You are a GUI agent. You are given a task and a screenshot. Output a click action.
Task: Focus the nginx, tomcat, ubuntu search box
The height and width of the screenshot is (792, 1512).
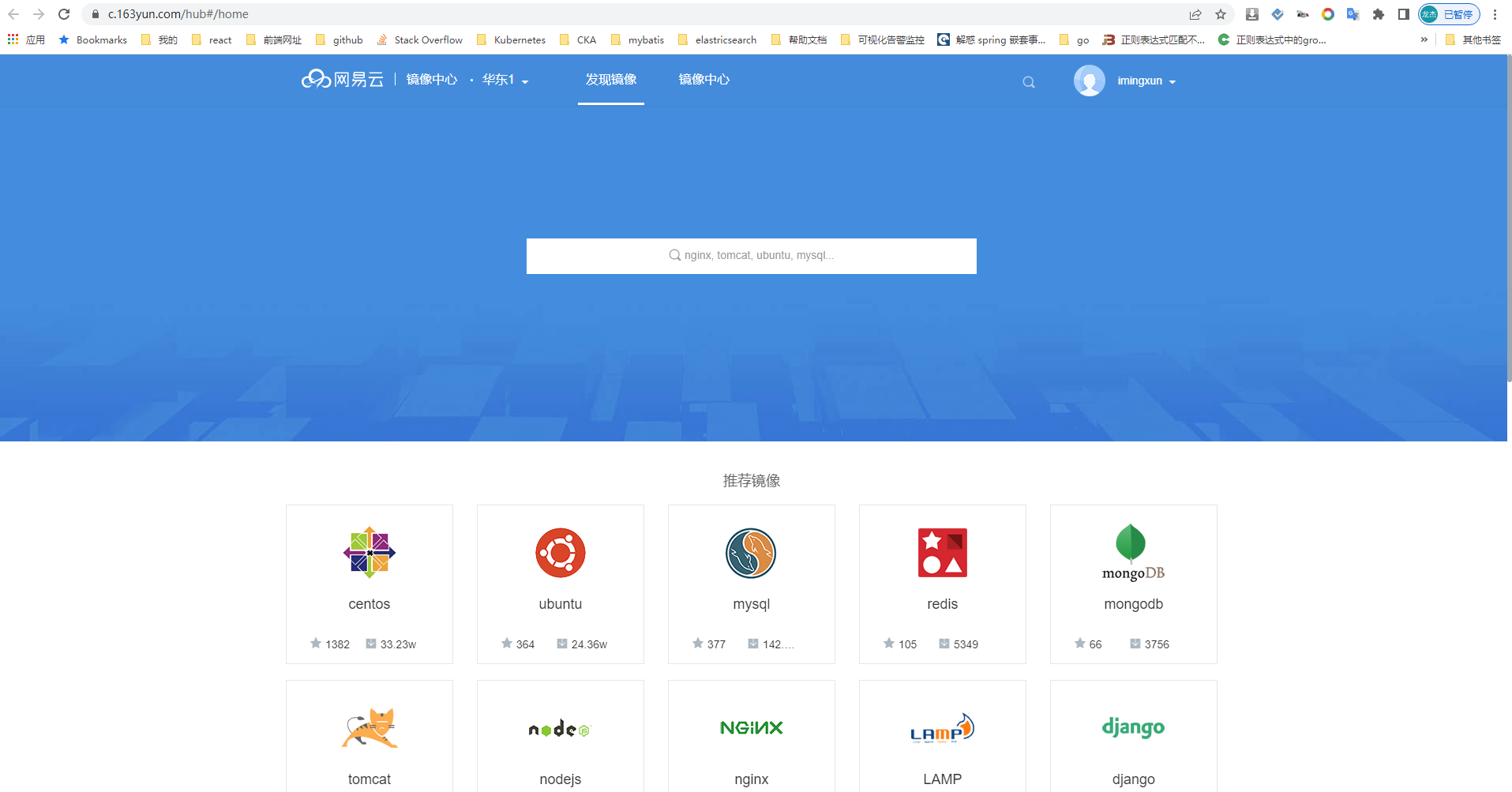pos(751,256)
